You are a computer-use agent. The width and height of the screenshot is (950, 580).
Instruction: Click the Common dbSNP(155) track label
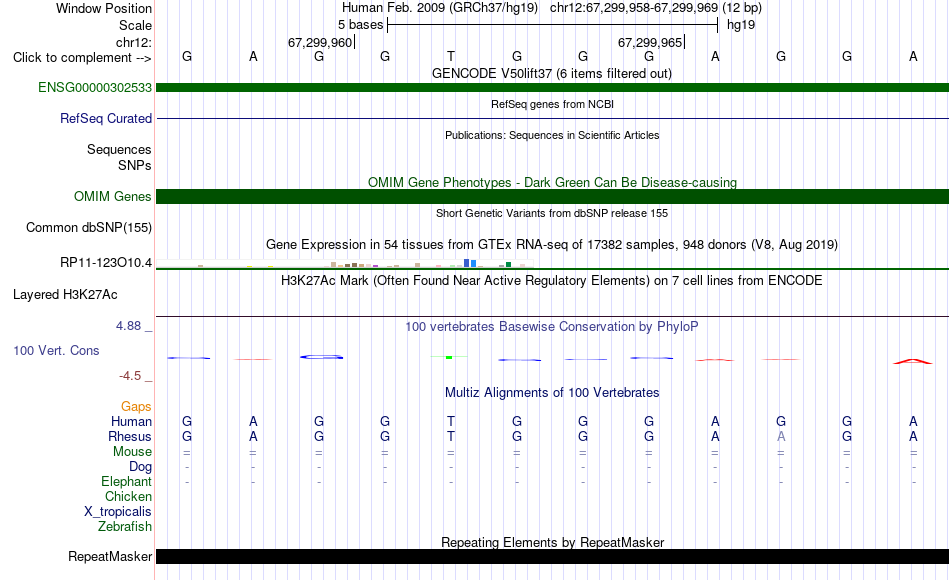[x=88, y=227]
